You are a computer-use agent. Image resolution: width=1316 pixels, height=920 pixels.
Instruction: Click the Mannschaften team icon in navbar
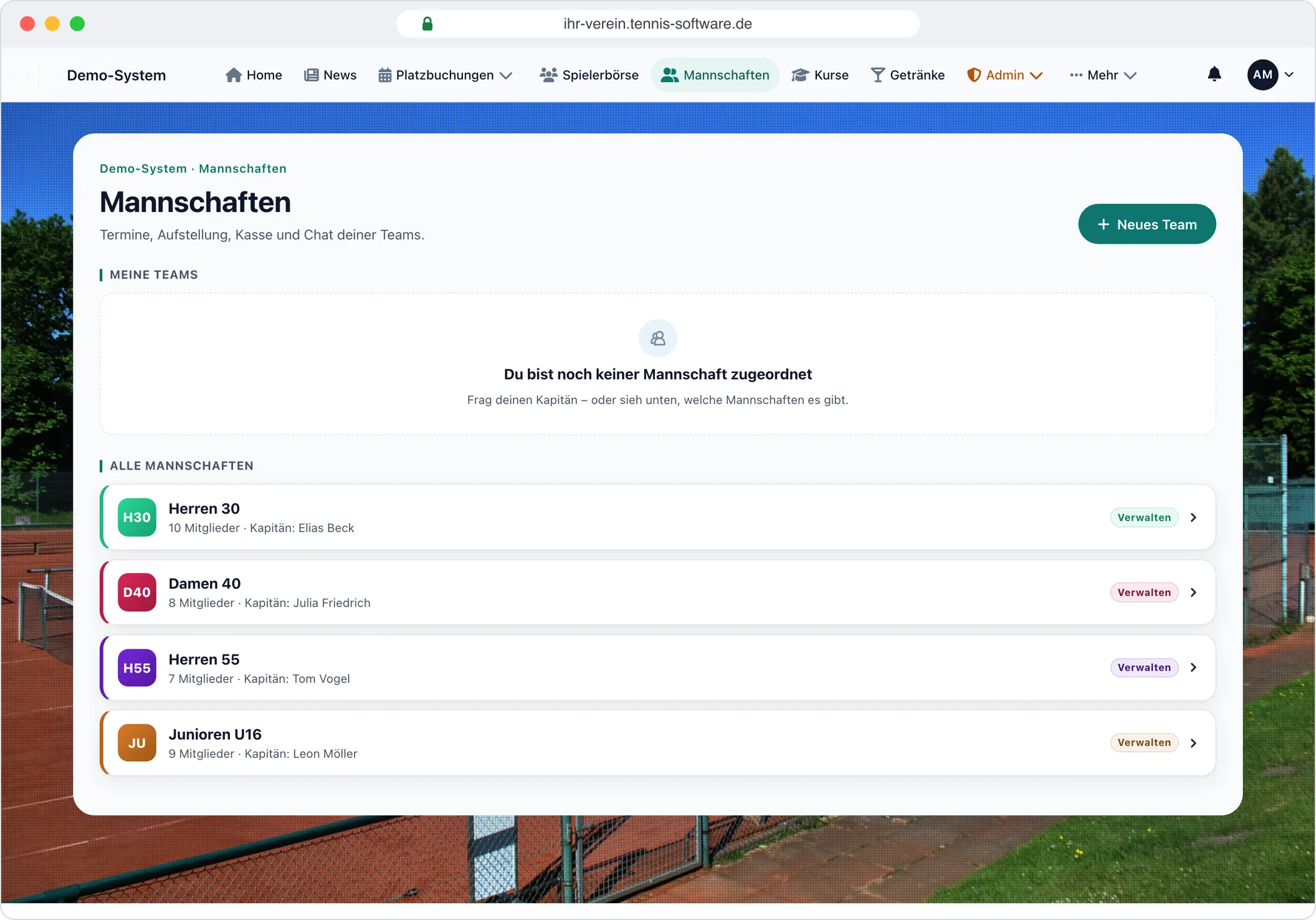coord(670,75)
